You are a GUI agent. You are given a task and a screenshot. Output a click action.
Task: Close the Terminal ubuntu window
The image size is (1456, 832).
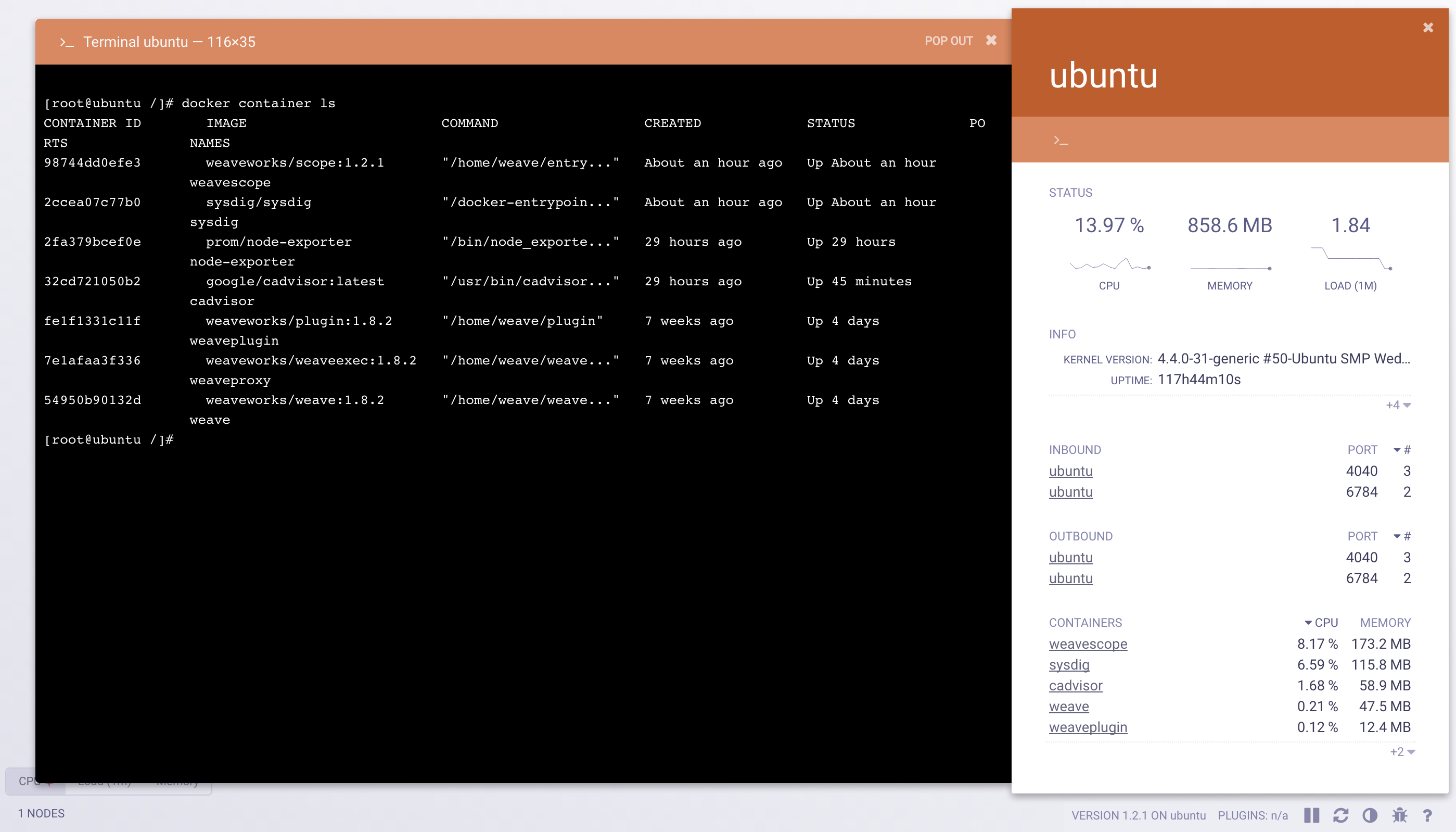coord(991,40)
